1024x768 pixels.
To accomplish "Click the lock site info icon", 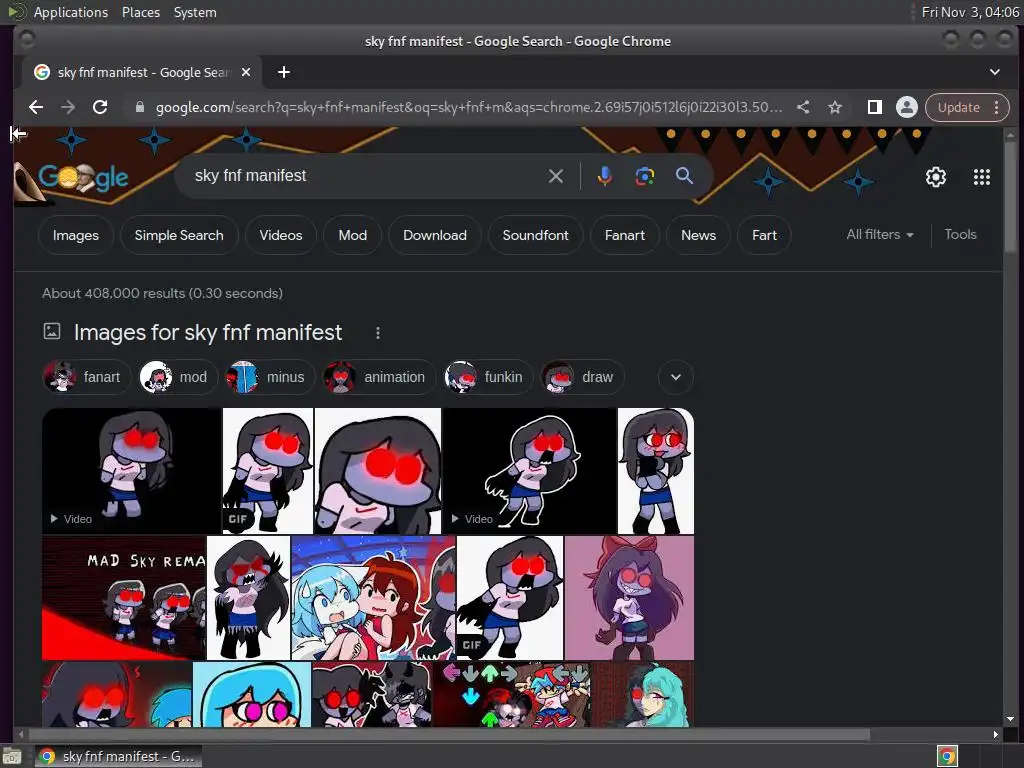I will [139, 107].
